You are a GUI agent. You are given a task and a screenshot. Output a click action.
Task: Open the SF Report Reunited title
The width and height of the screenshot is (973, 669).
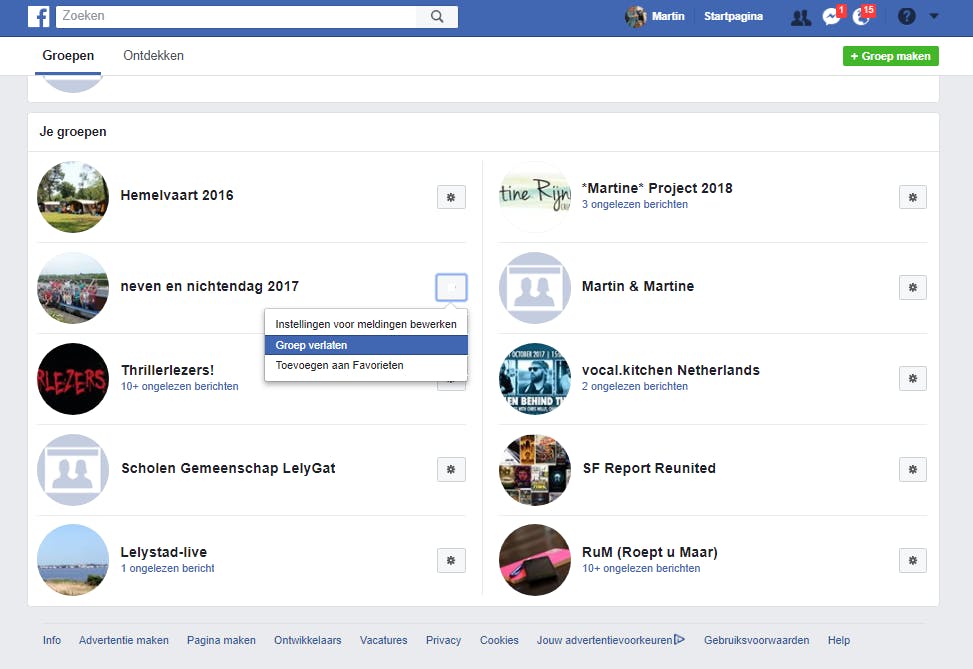pyautogui.click(x=649, y=469)
